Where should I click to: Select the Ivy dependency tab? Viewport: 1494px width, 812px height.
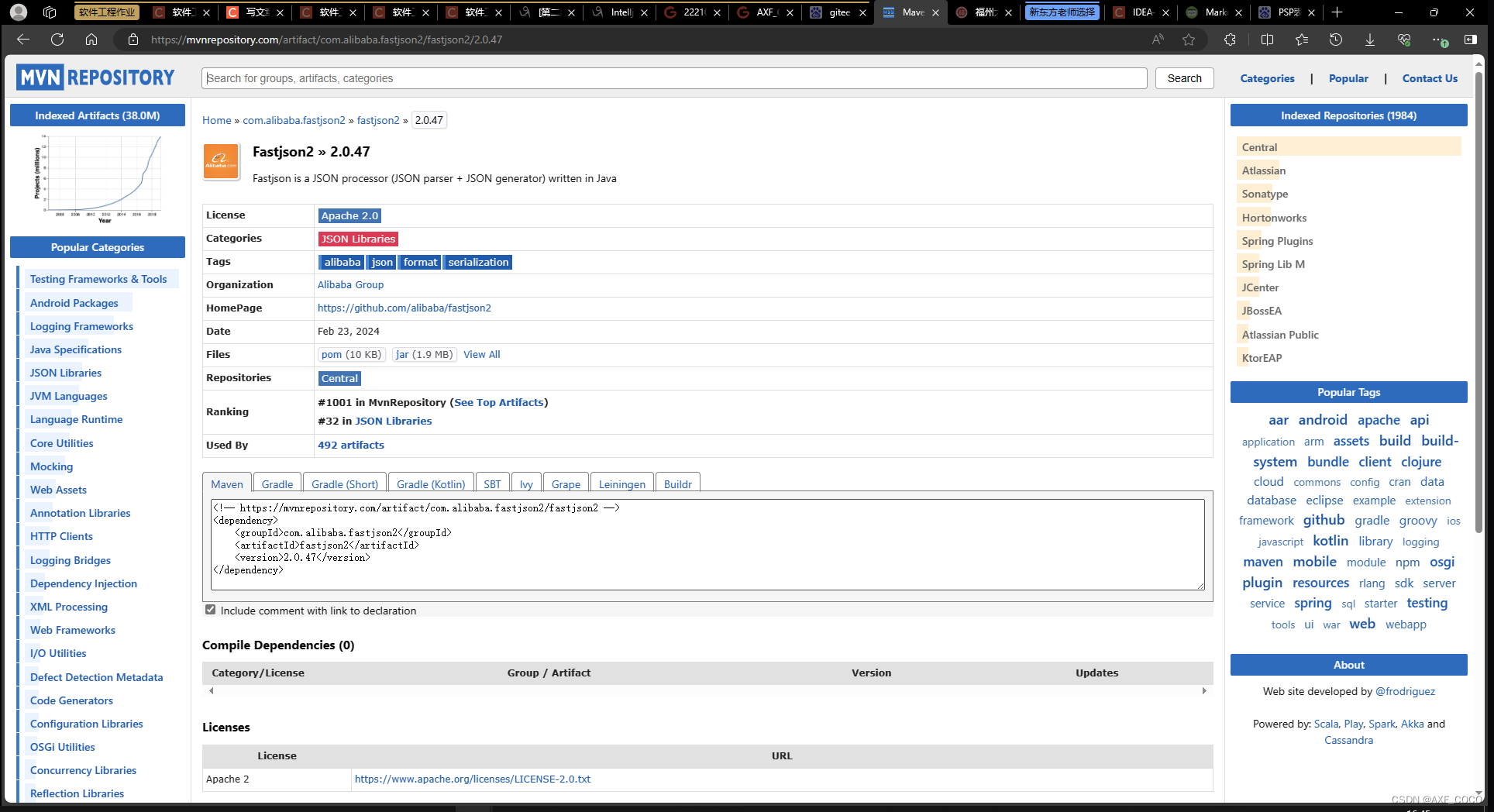(x=526, y=483)
